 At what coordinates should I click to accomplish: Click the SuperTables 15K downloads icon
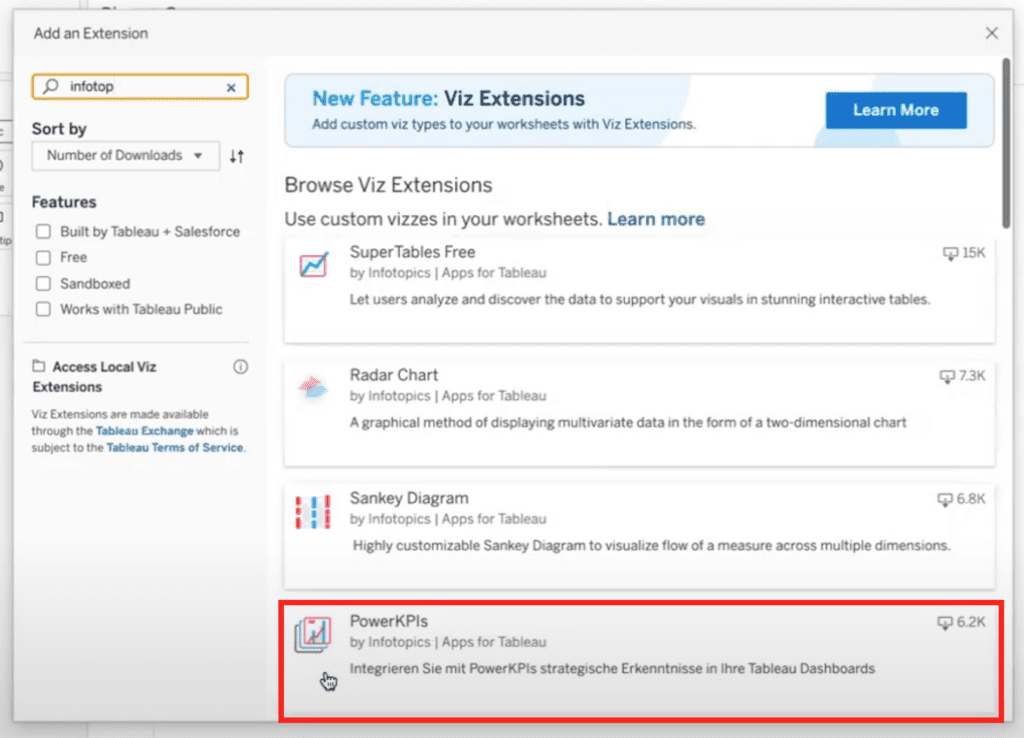tap(950, 253)
